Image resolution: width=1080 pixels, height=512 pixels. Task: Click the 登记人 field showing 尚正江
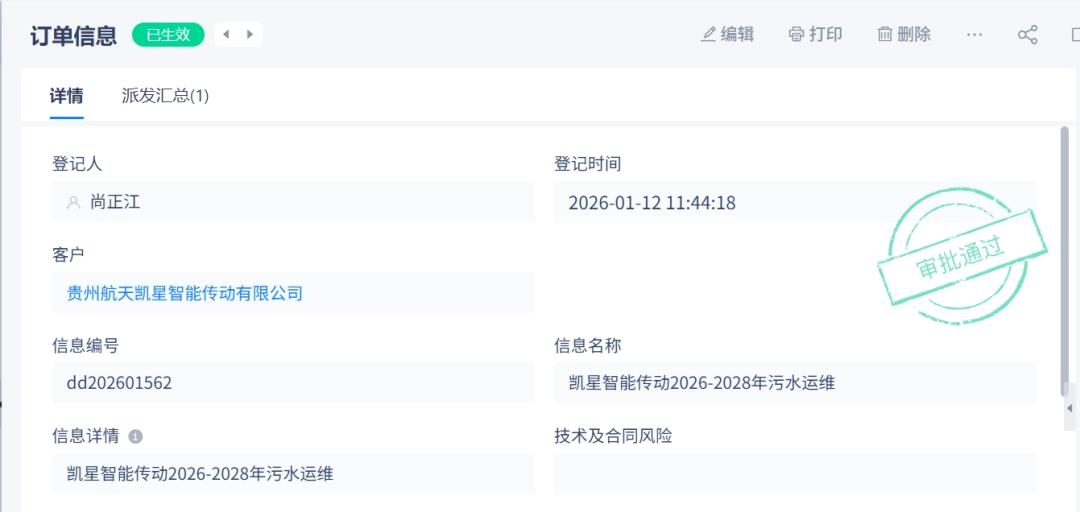(293, 203)
